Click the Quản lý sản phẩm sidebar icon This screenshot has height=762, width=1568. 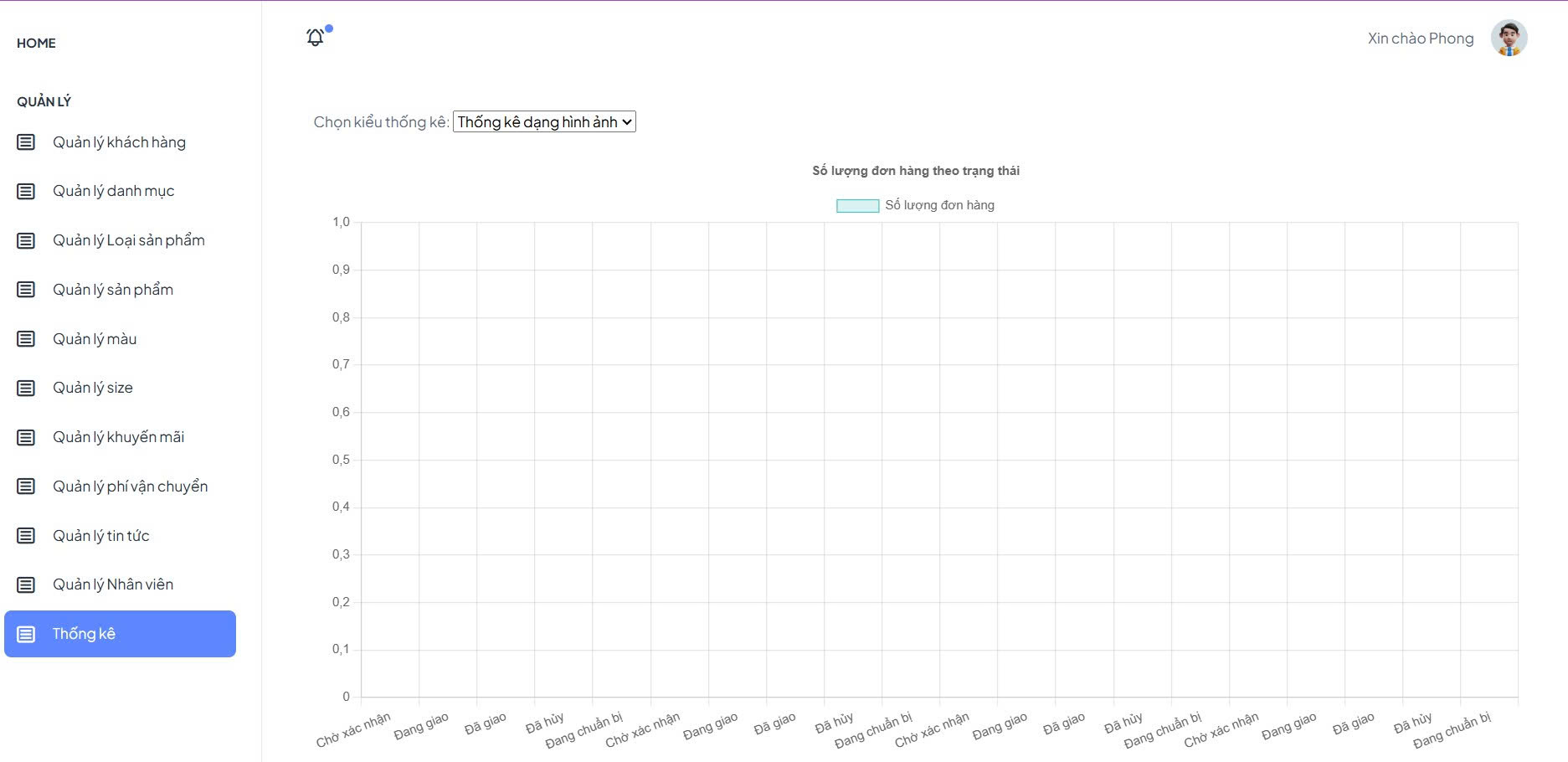point(24,289)
